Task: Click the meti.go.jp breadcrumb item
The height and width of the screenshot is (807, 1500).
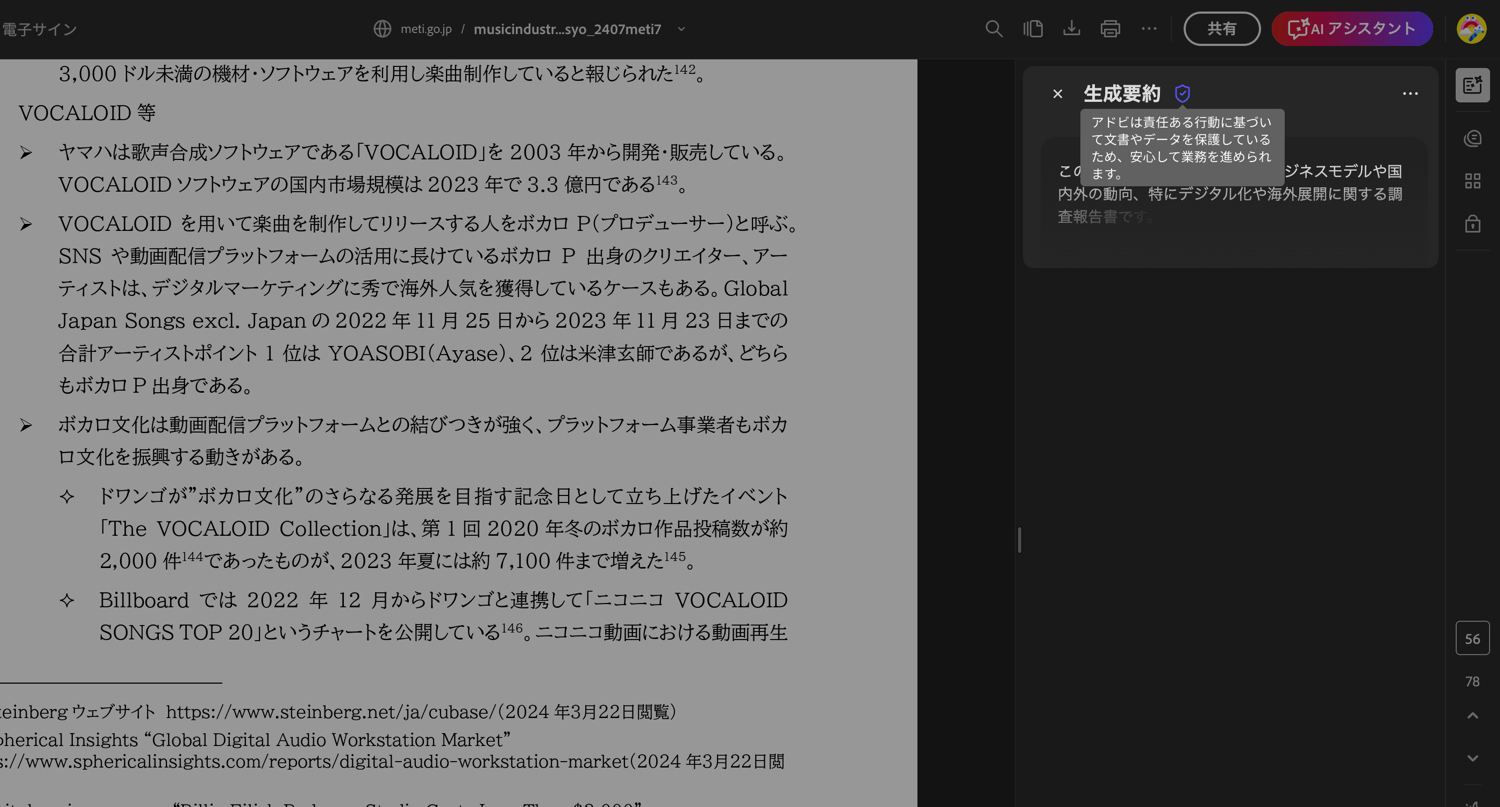Action: pyautogui.click(x=426, y=29)
